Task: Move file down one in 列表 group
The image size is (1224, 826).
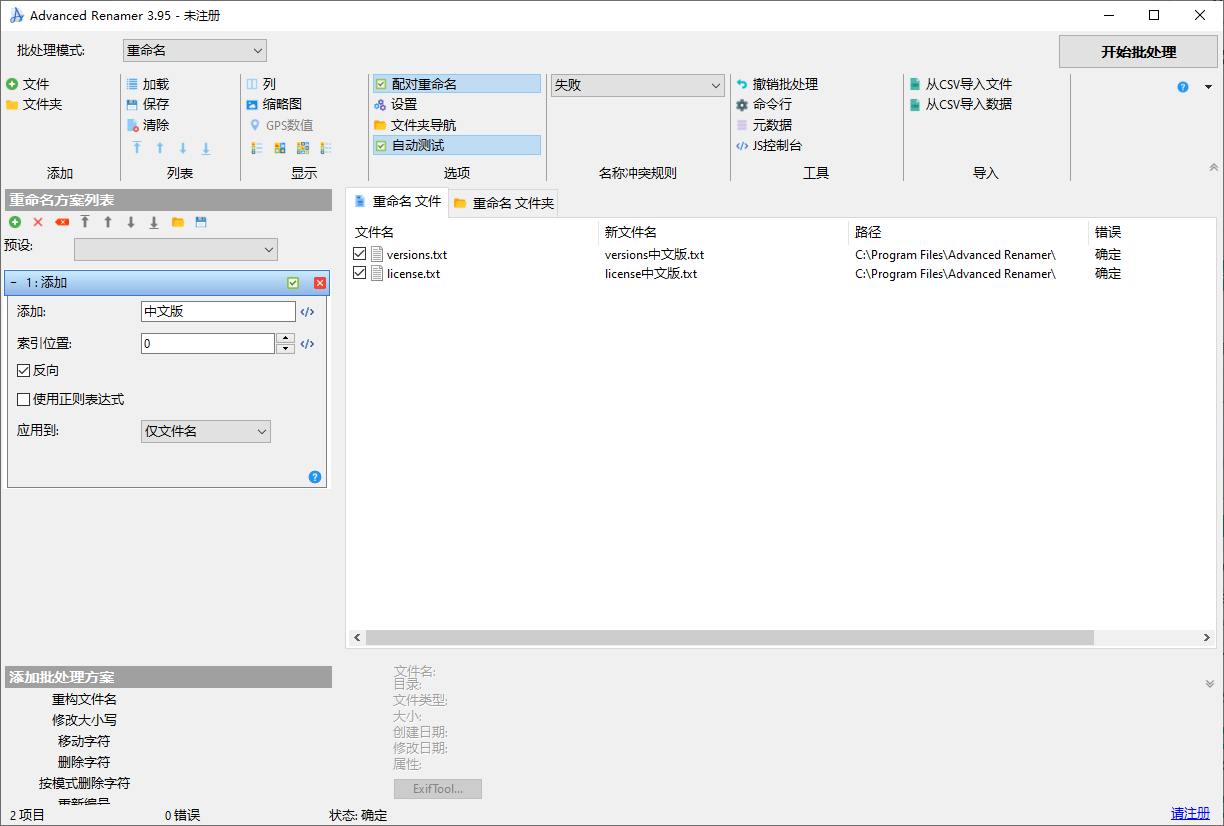Action: pos(183,148)
